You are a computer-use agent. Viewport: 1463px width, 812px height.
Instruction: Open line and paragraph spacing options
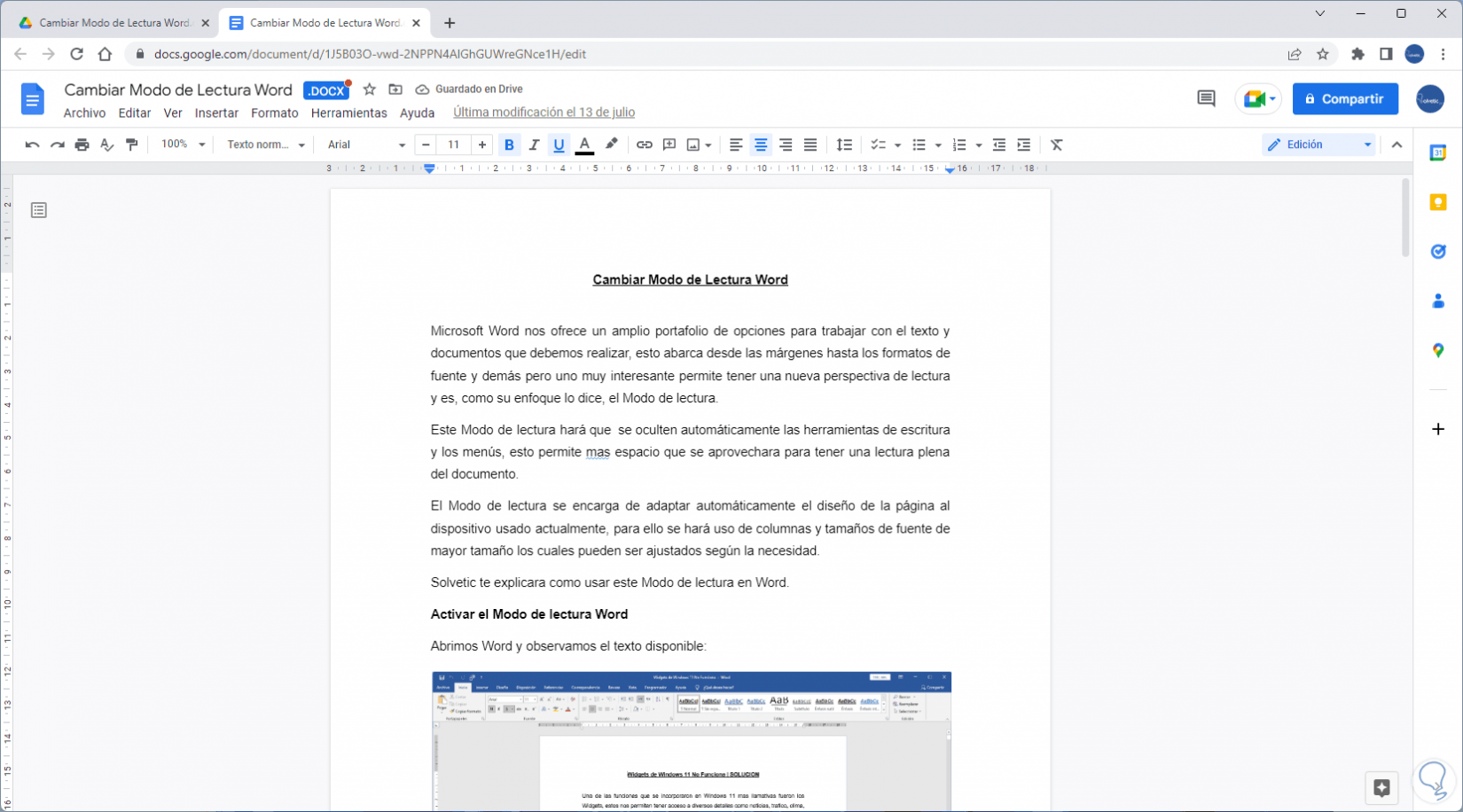844,144
